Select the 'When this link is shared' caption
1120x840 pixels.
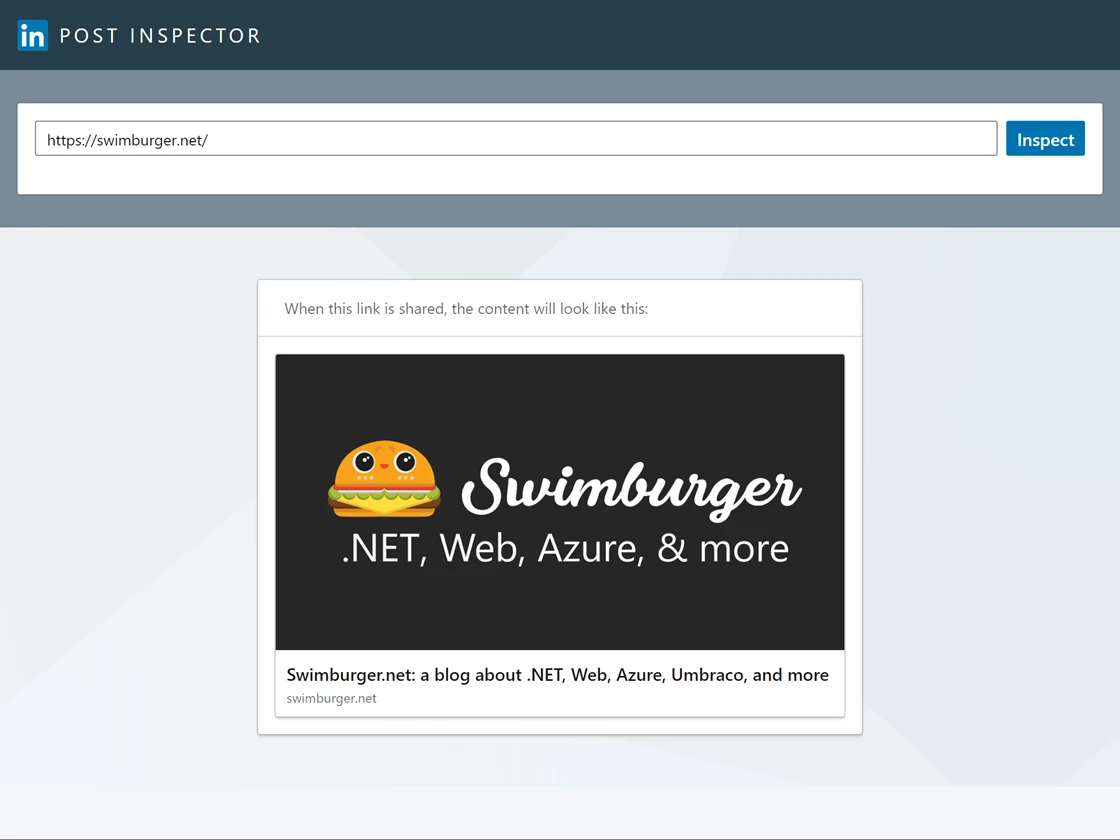(466, 309)
